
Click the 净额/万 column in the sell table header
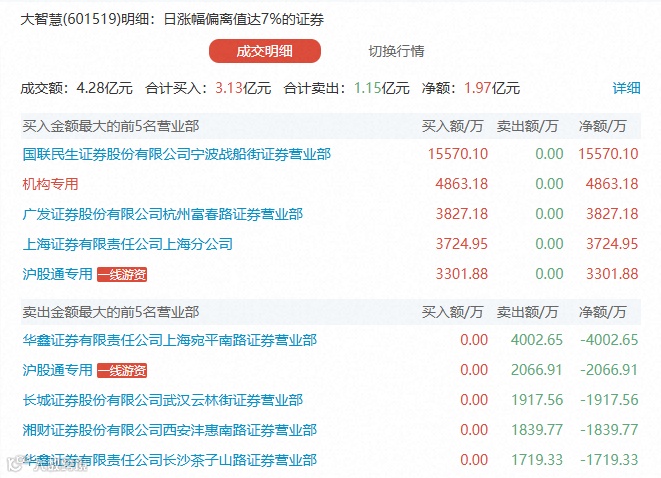click(602, 312)
